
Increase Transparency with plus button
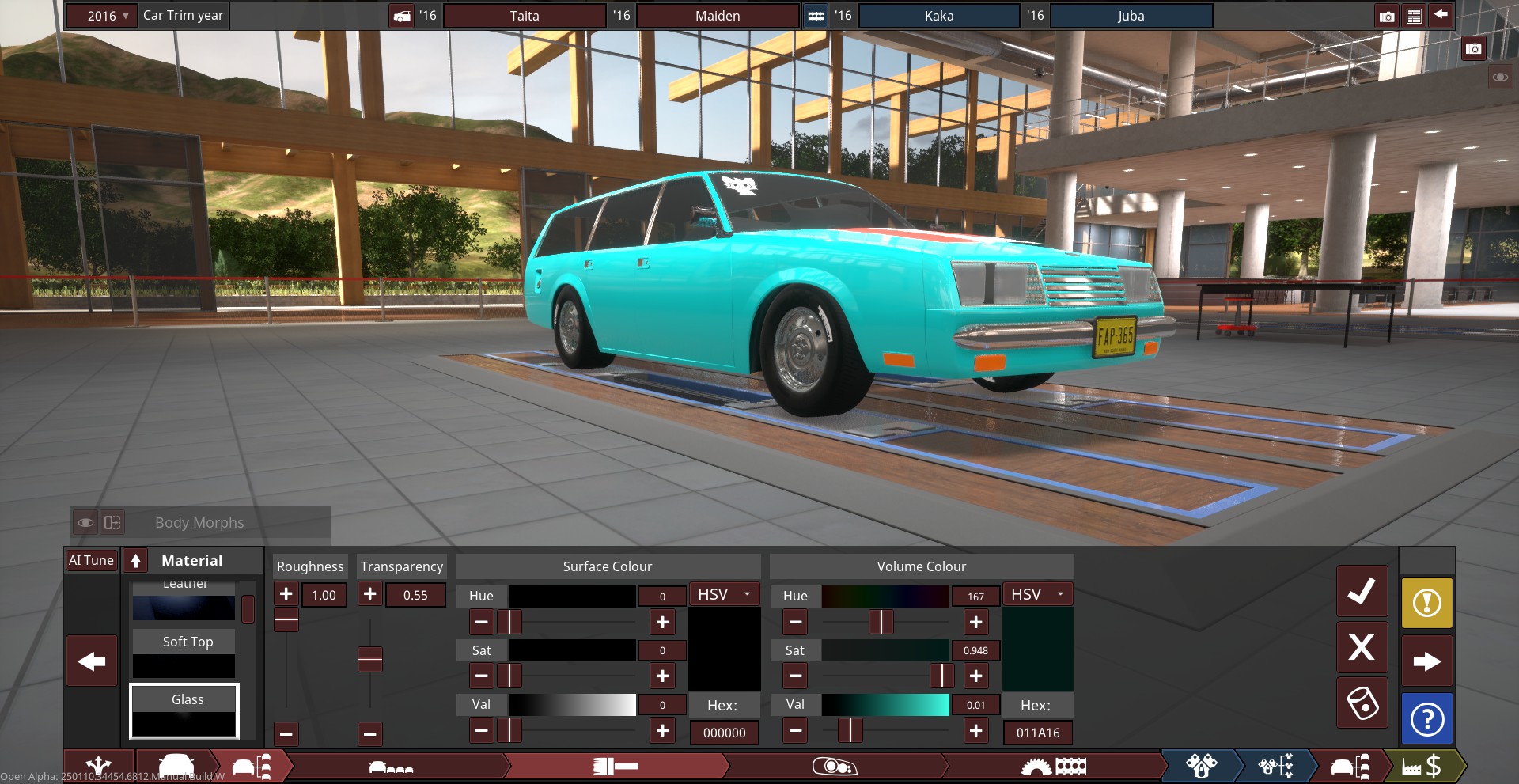tap(369, 594)
